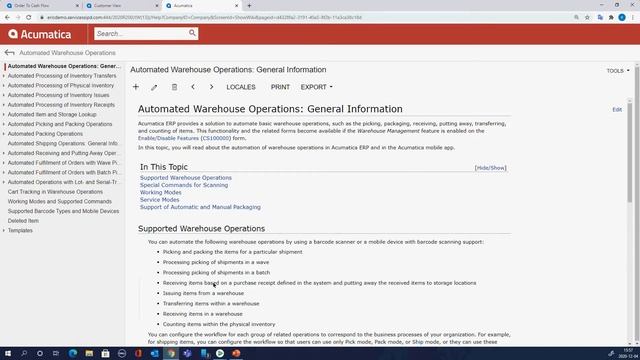The image size is (640, 360).
Task: Go to the next article arrow
Action: pyautogui.click(x=211, y=87)
